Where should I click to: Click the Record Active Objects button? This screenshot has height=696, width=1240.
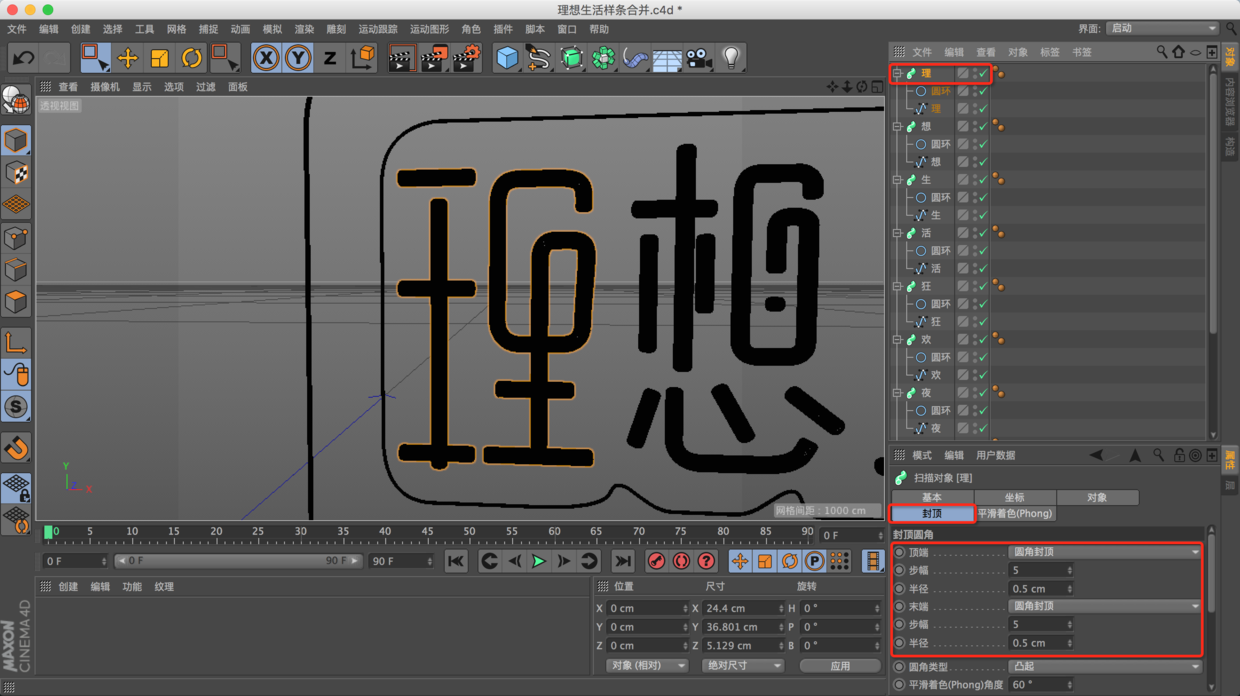coord(656,562)
